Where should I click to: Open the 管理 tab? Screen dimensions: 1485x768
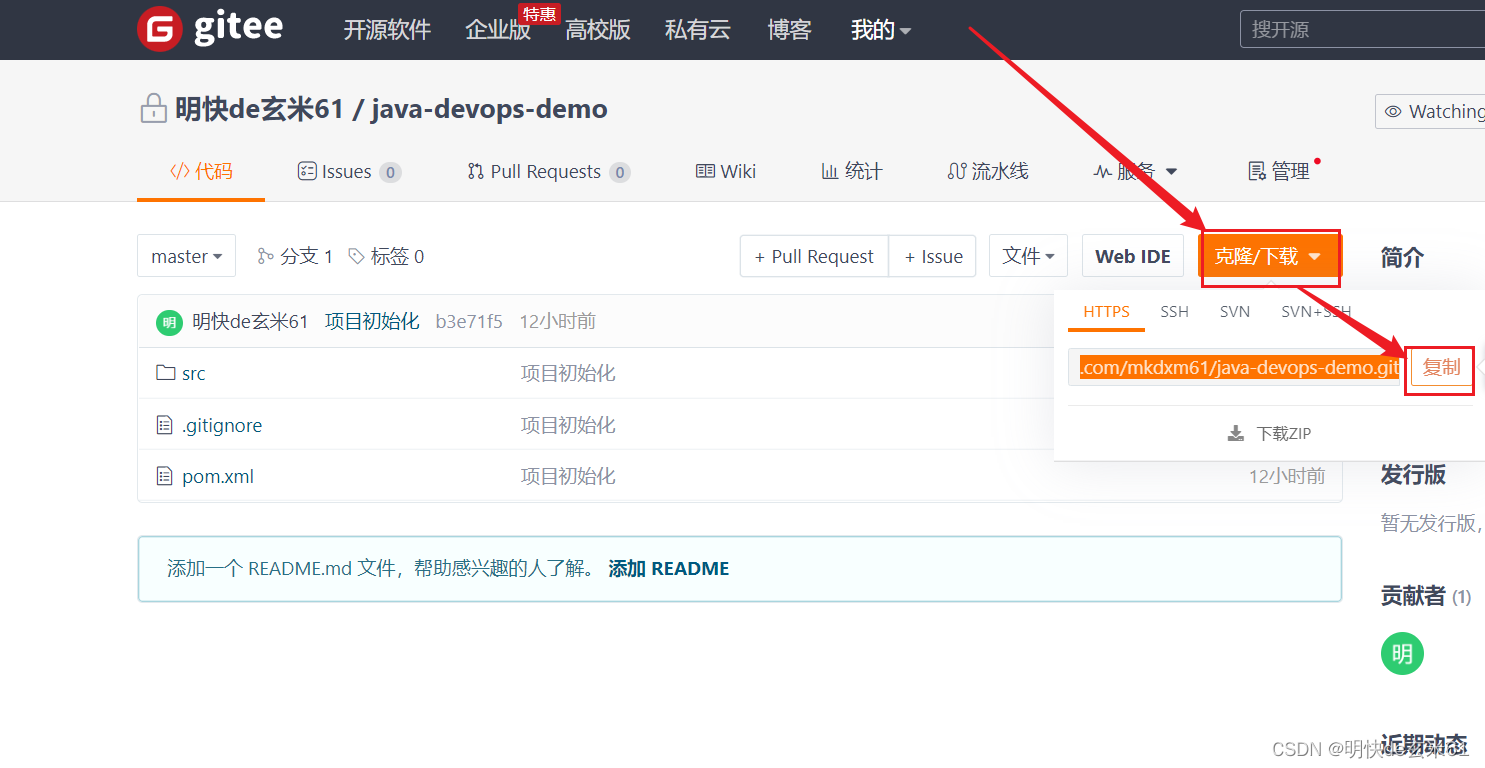pyautogui.click(x=1280, y=172)
